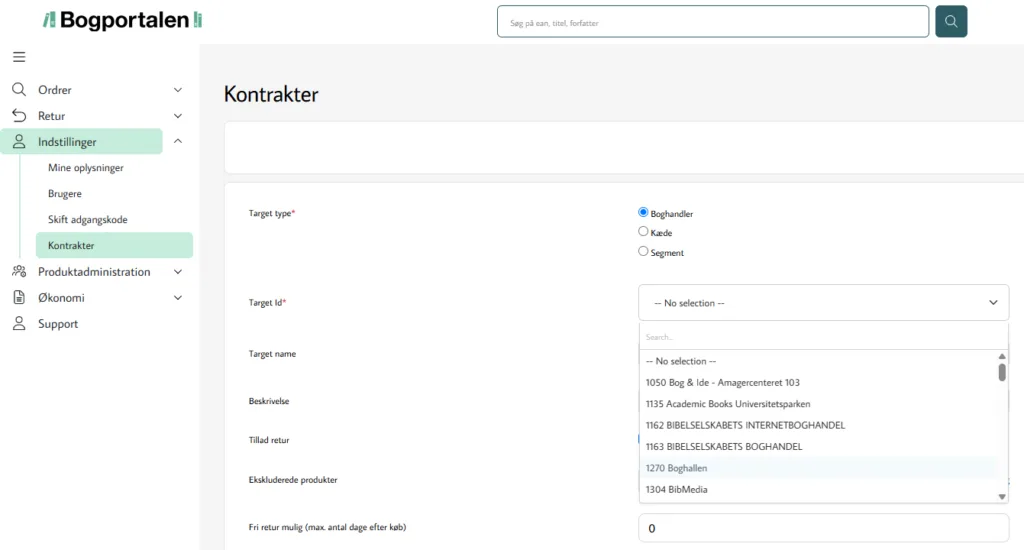Image resolution: width=1024 pixels, height=550 pixels.
Task: Choose "1163 BIBELSELSKABETS BOGHANDEL"
Action: coord(819,447)
